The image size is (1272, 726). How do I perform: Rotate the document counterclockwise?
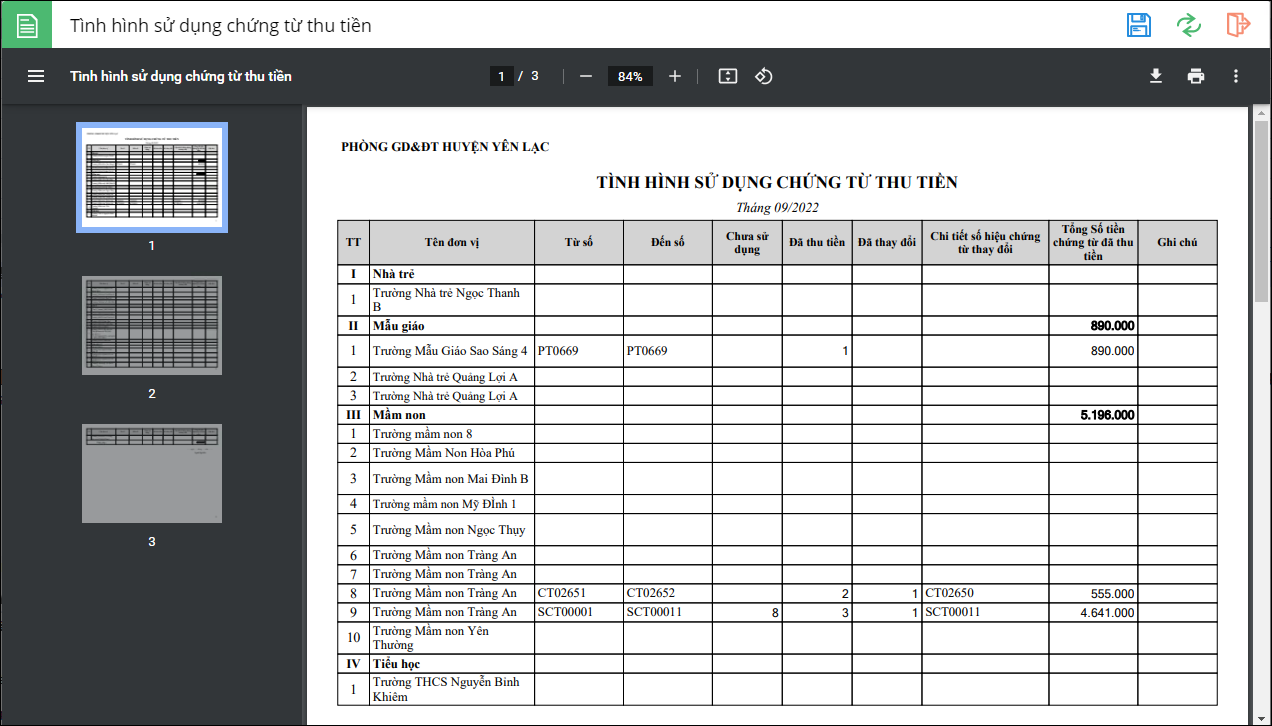pyautogui.click(x=764, y=76)
